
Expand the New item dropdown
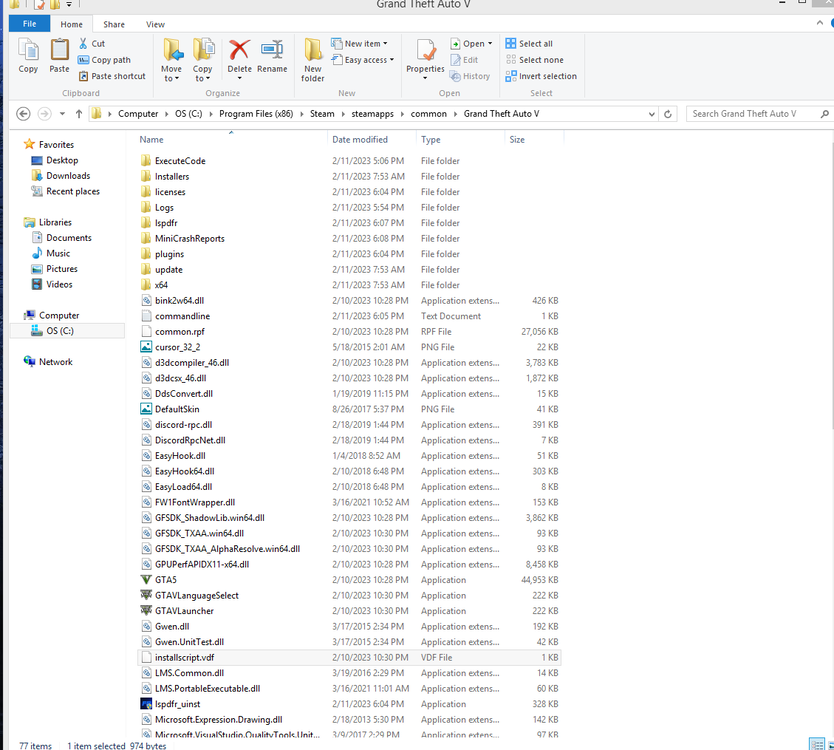tap(383, 42)
